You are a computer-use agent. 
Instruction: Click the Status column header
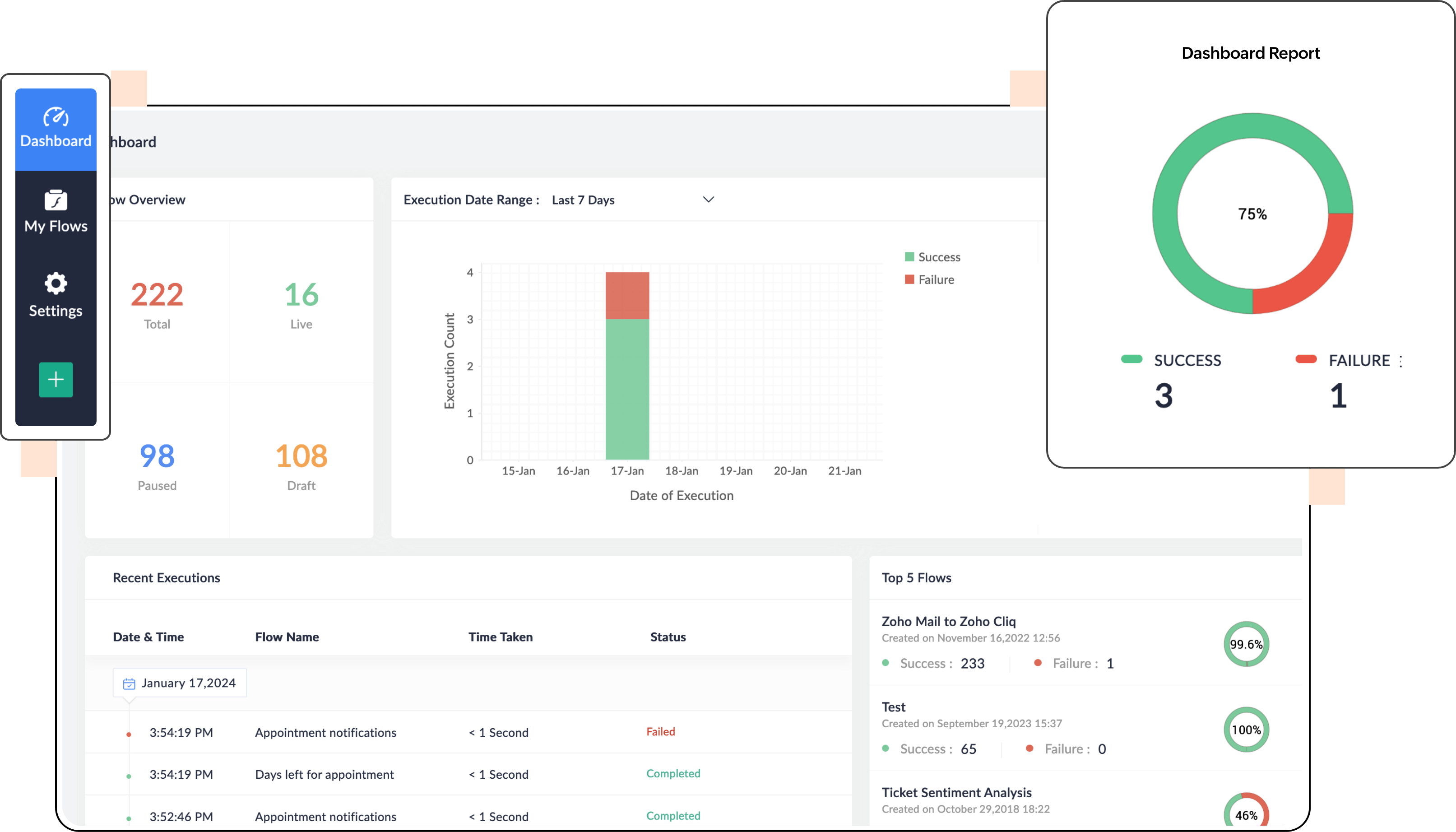pos(668,637)
